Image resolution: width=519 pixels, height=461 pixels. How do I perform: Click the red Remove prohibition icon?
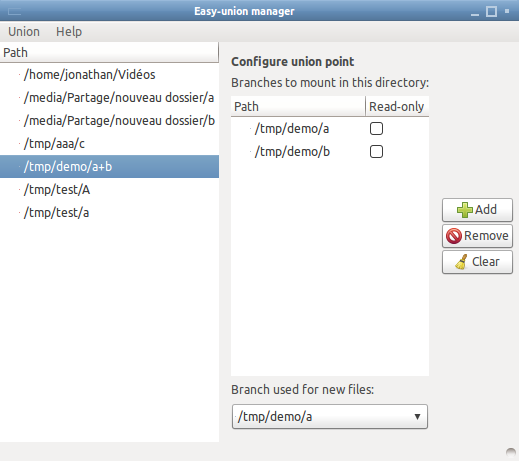[454, 236]
